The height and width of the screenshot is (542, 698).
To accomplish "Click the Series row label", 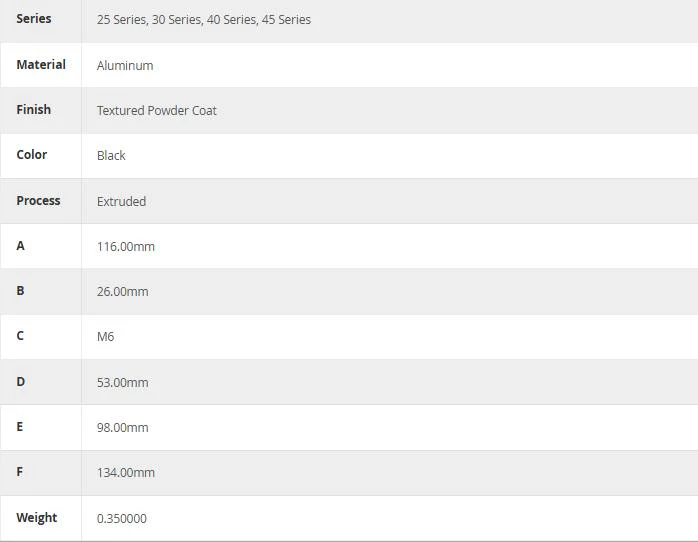I will 34,19.
